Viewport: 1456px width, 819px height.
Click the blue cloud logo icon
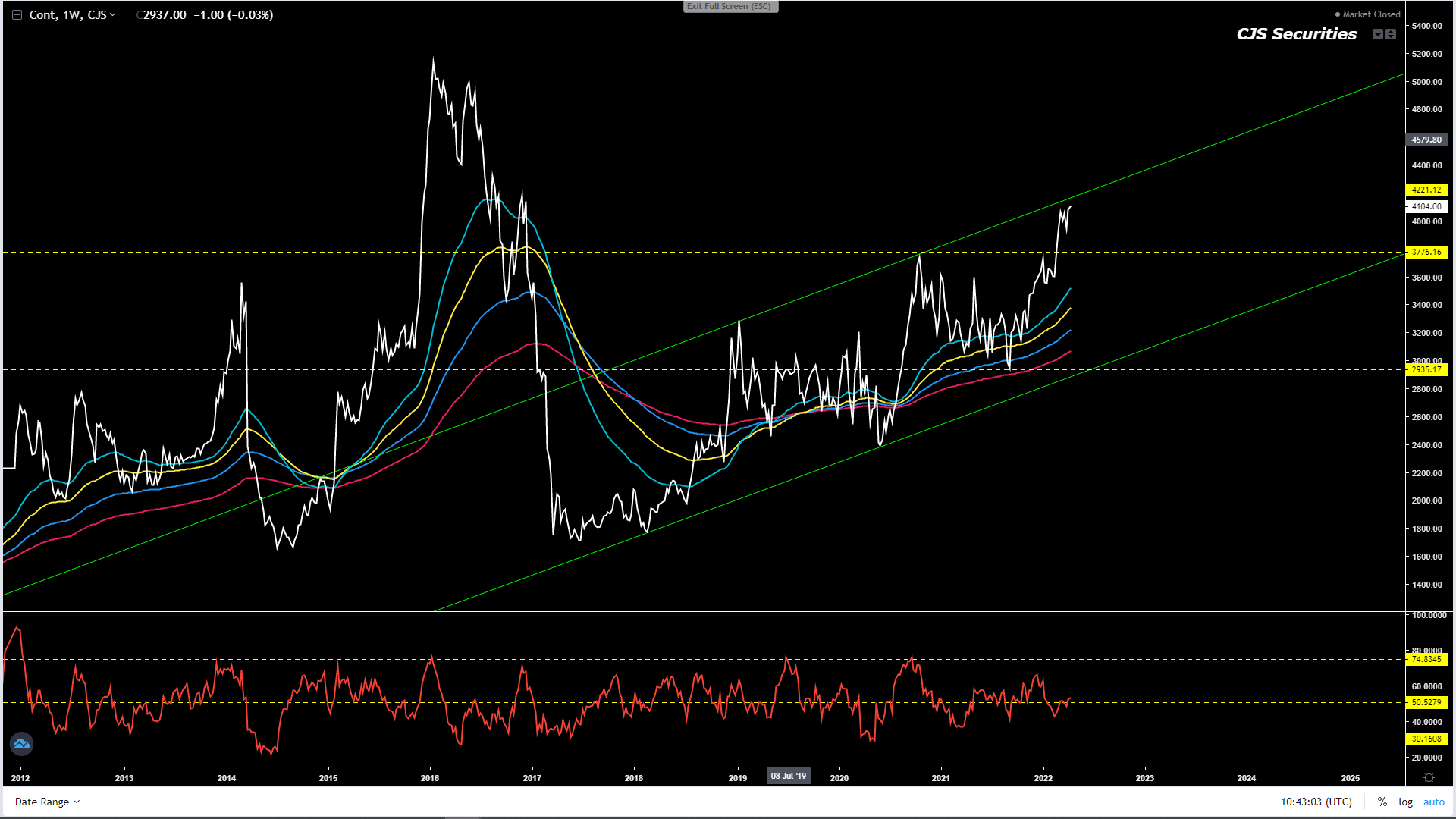tap(21, 744)
